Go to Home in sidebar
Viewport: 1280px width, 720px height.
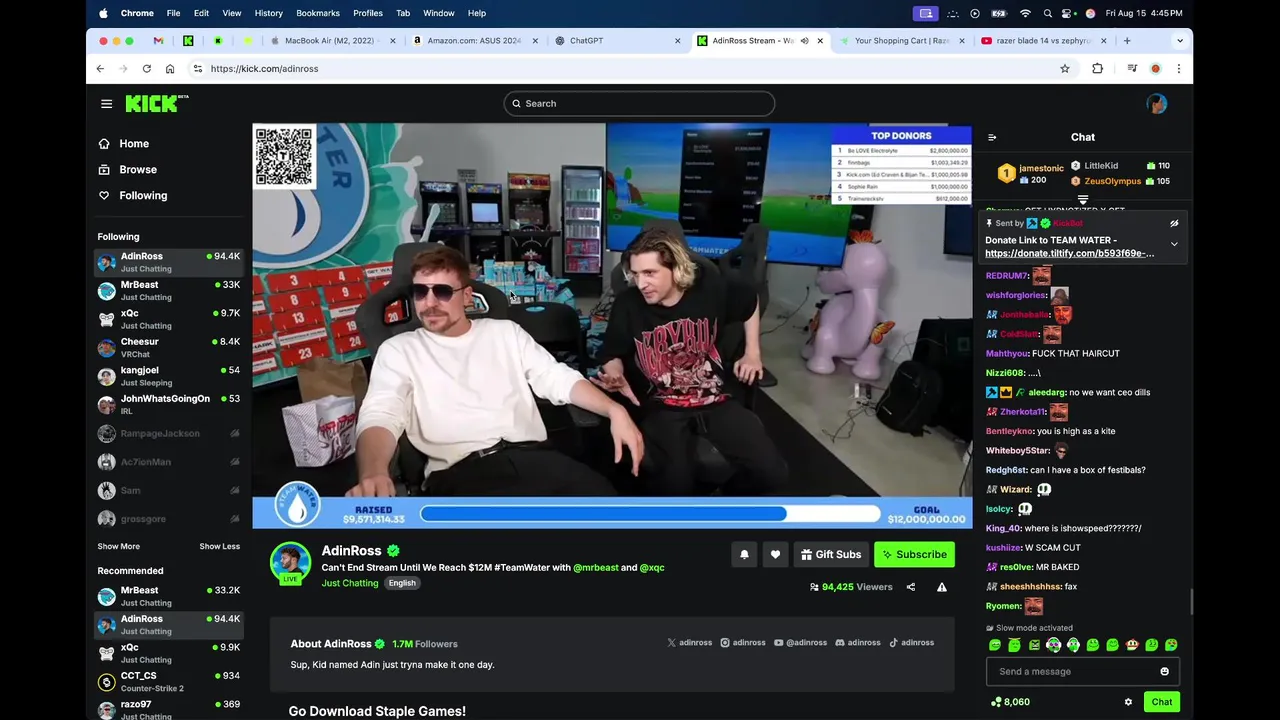point(134,144)
